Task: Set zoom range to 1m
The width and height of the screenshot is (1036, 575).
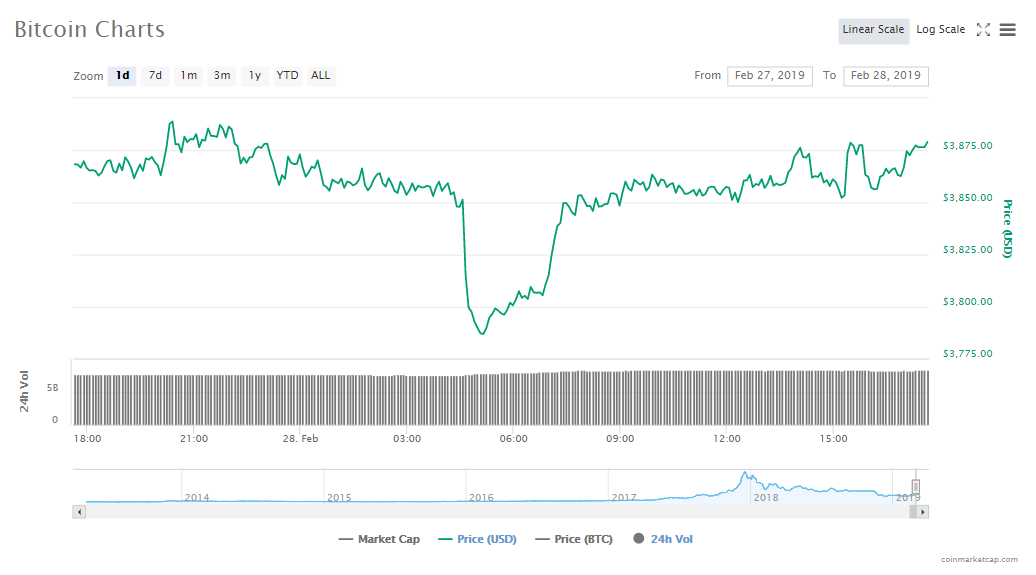Action: pyautogui.click(x=189, y=76)
